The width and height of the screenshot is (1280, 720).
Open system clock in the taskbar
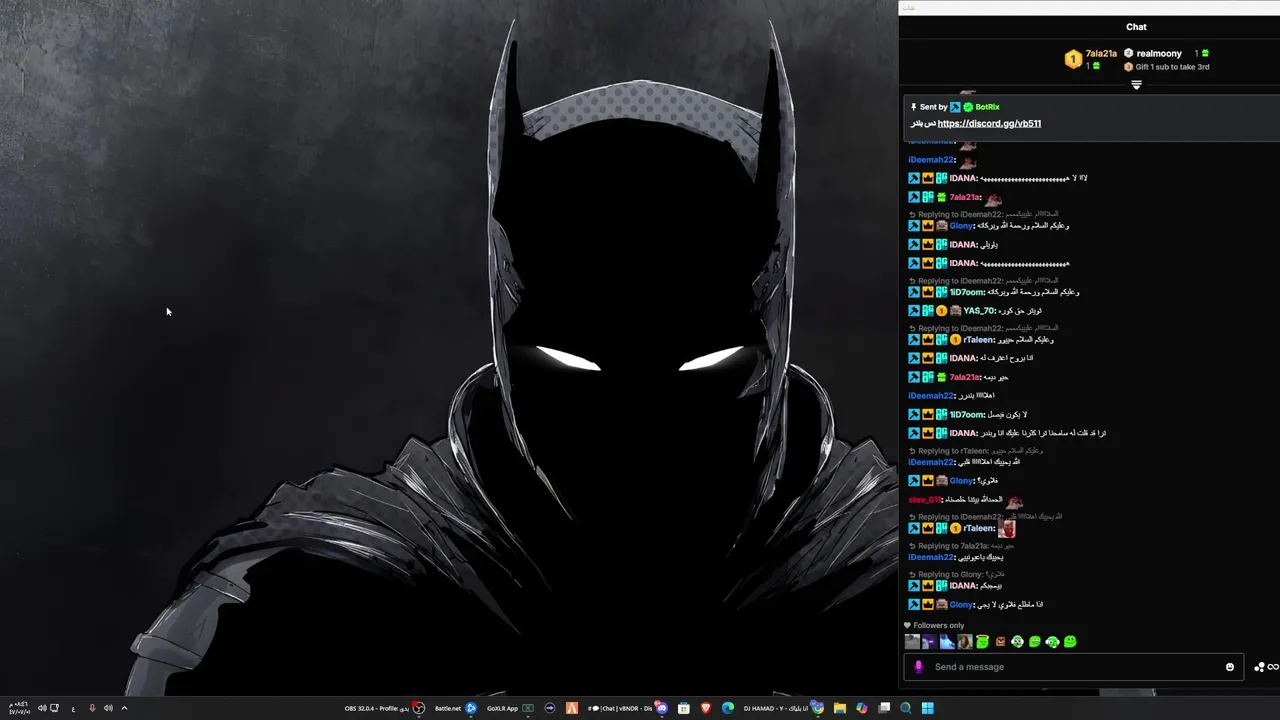point(19,708)
